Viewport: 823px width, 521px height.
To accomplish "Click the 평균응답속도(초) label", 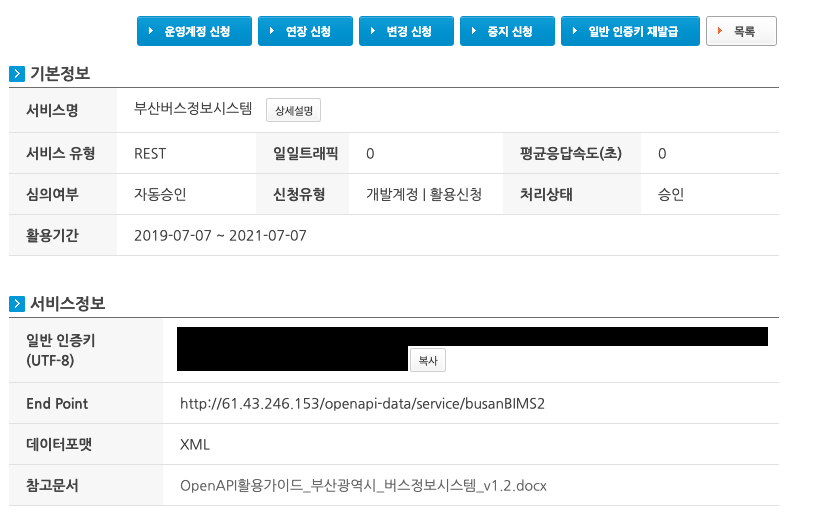I will click(x=571, y=154).
